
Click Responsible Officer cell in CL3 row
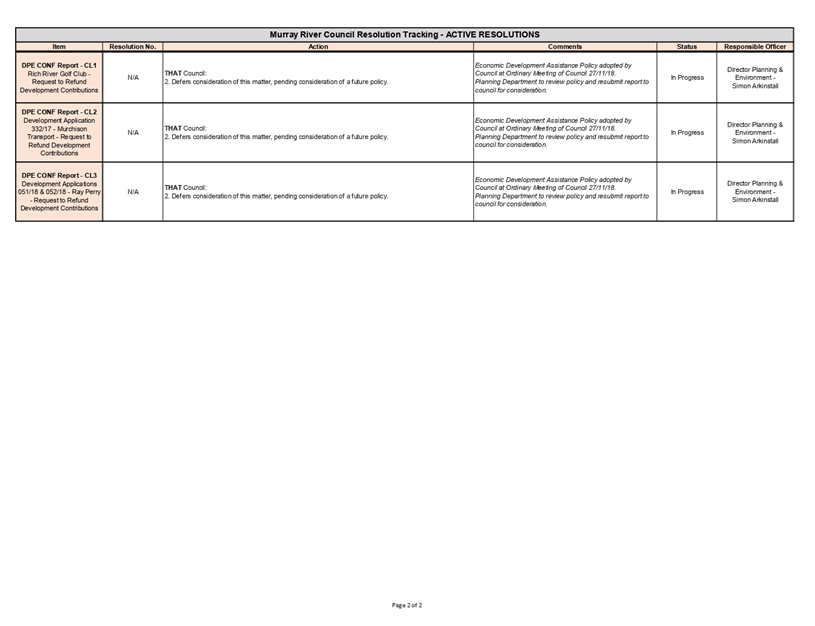(755, 191)
